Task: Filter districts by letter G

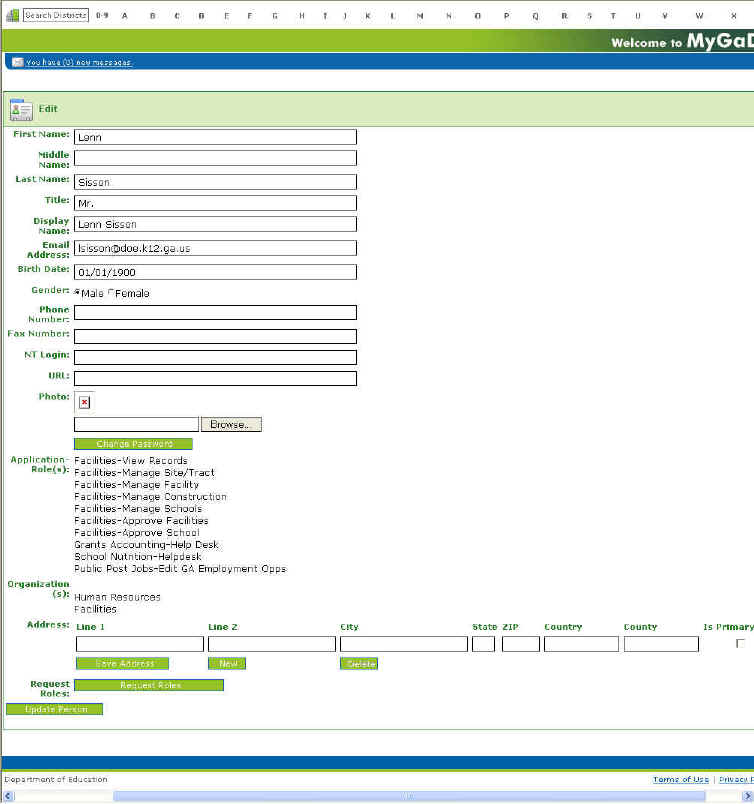Action: [275, 16]
